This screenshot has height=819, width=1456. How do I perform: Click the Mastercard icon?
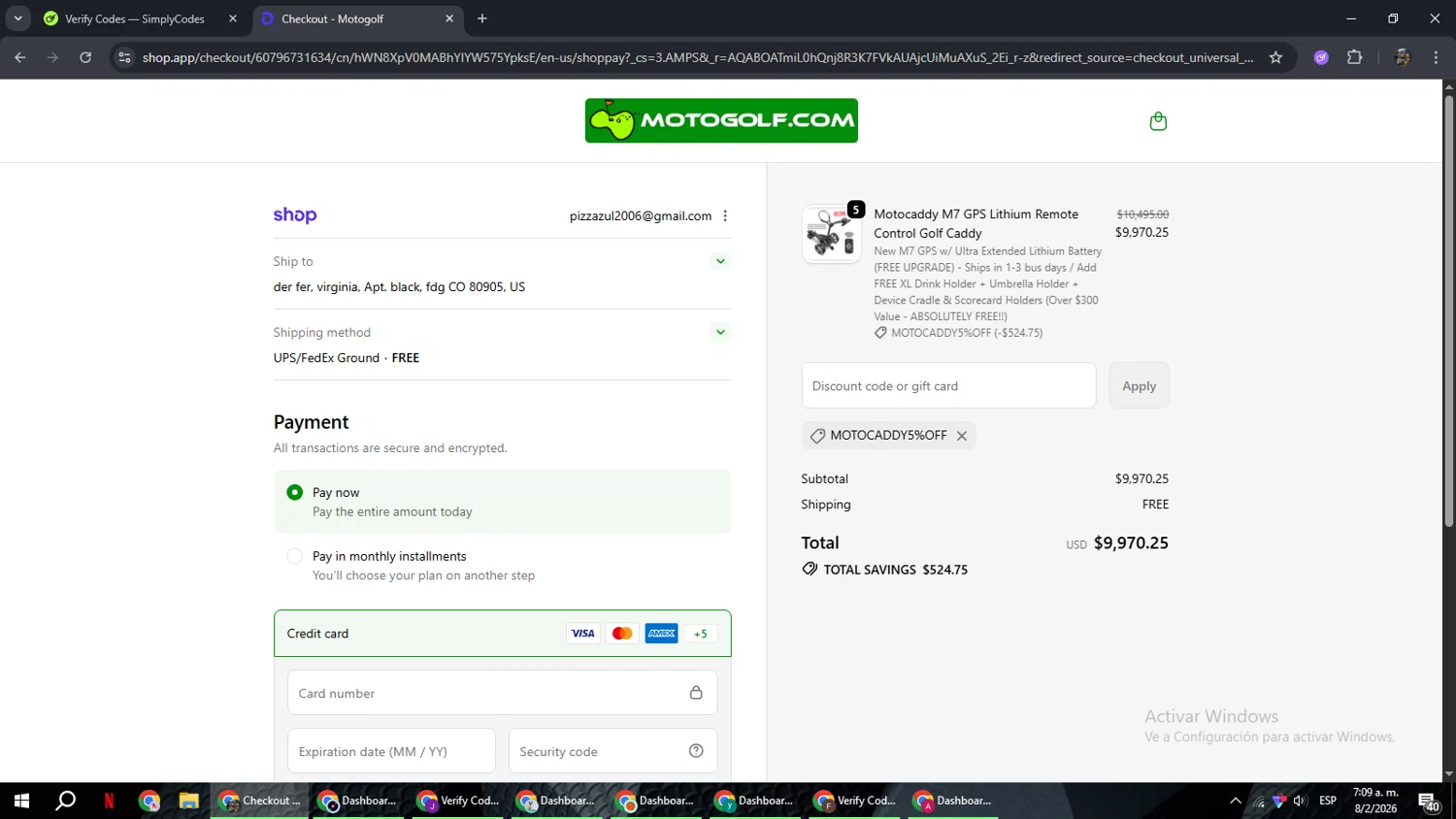coord(622,634)
